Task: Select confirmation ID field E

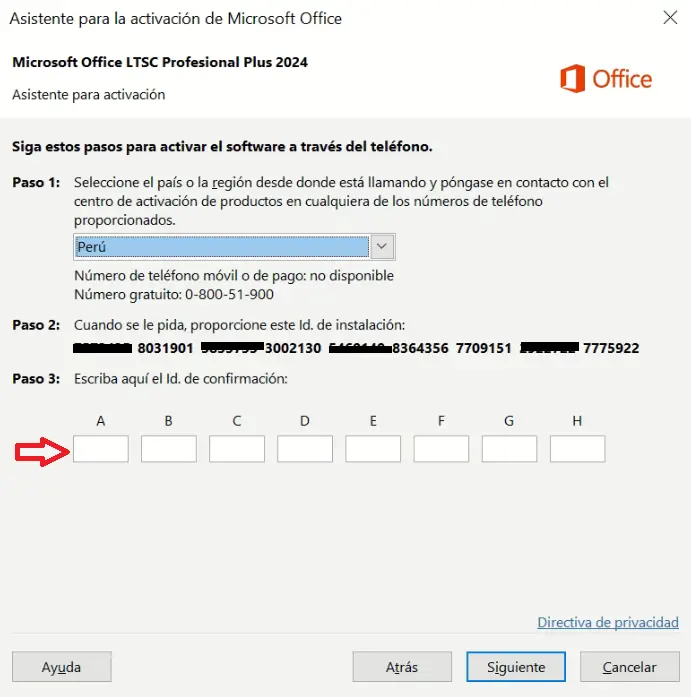Action: click(x=373, y=449)
